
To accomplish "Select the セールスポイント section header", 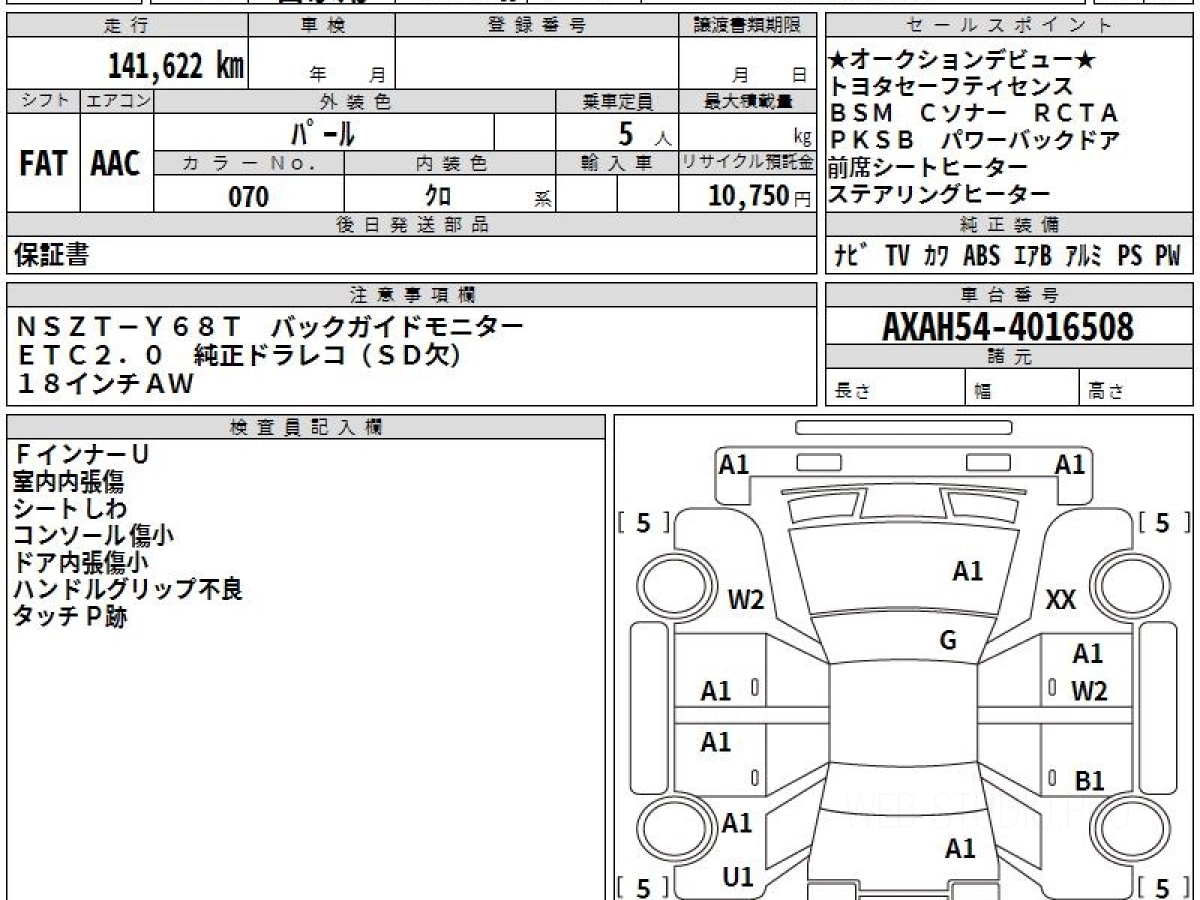I will (1009, 26).
